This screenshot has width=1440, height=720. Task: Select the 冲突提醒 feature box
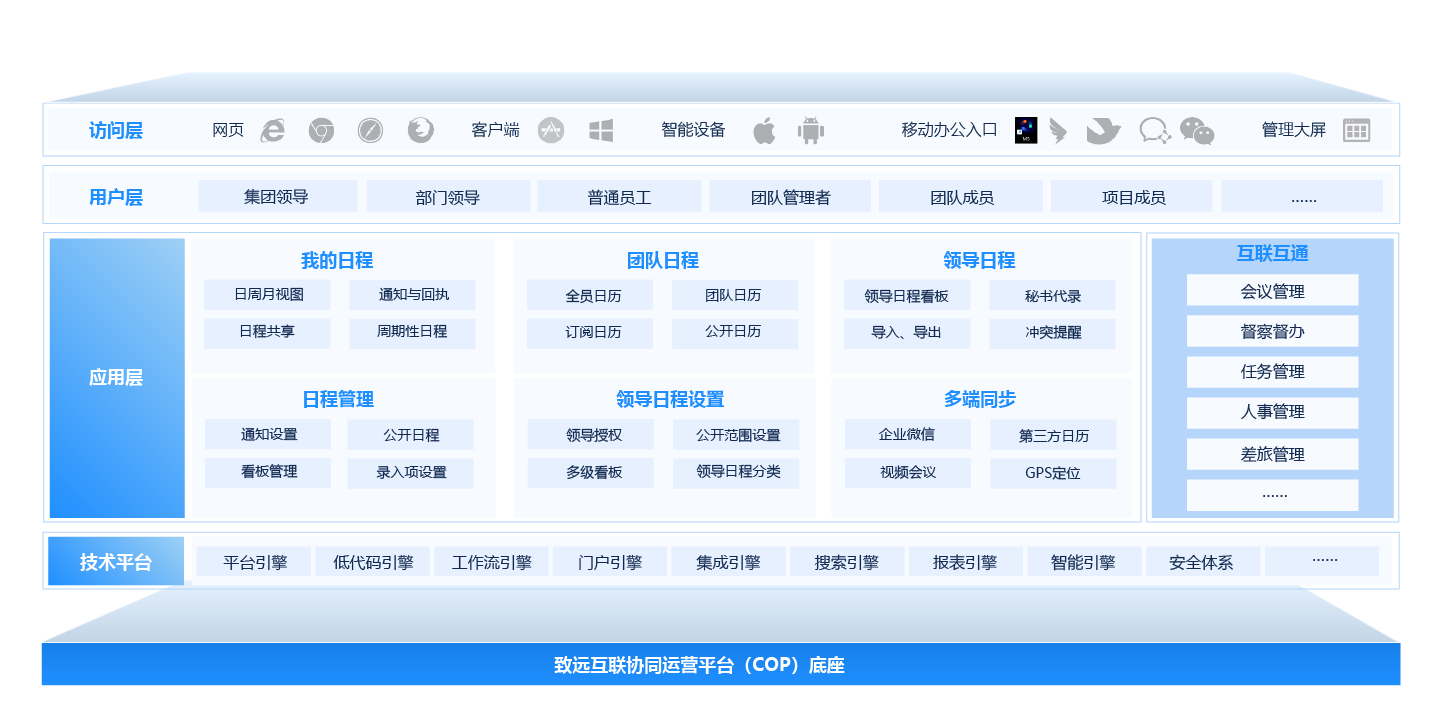[x=1052, y=333]
